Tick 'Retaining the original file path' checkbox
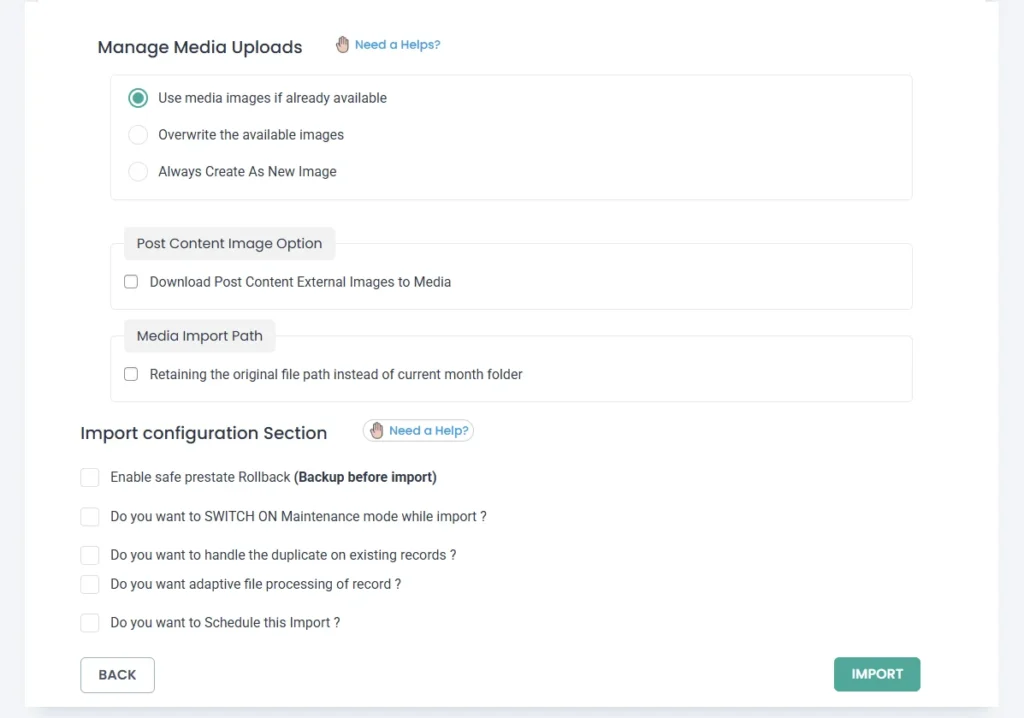The width and height of the screenshot is (1024, 718). [x=131, y=374]
